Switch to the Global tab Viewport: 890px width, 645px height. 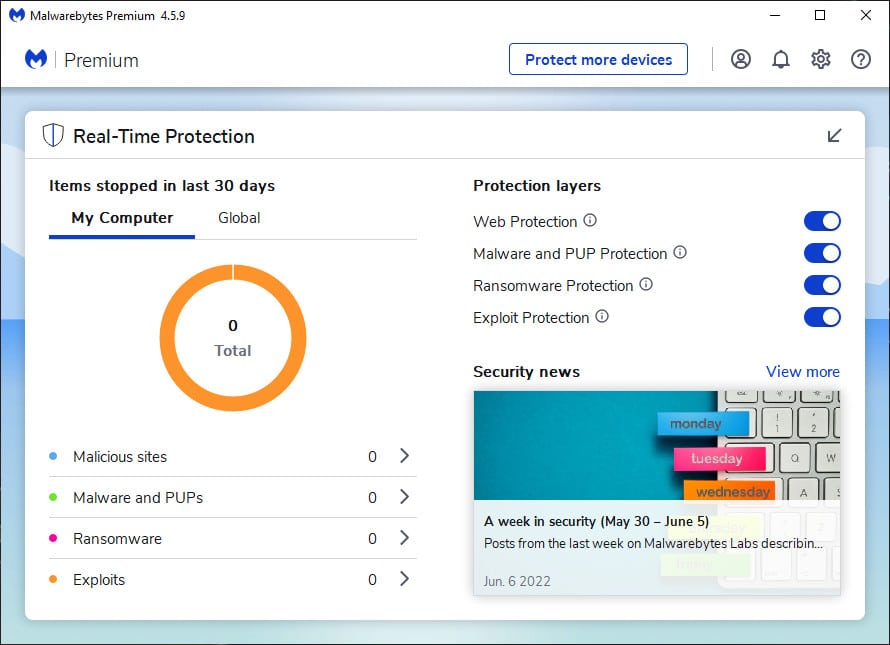click(239, 218)
